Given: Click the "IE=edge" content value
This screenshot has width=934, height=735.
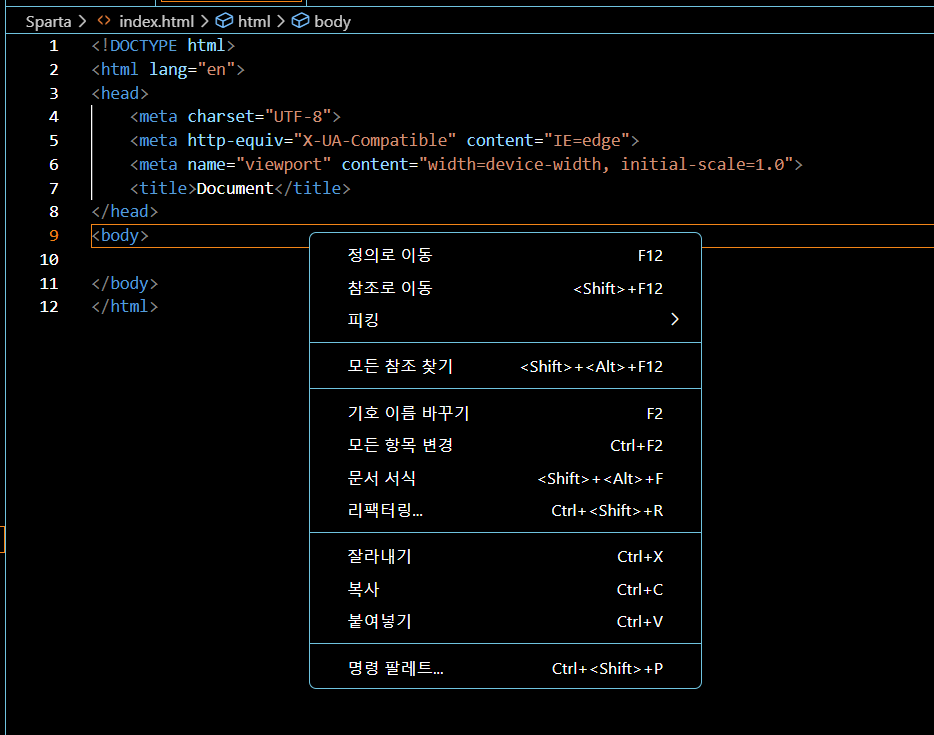Looking at the screenshot, I should 587,141.
